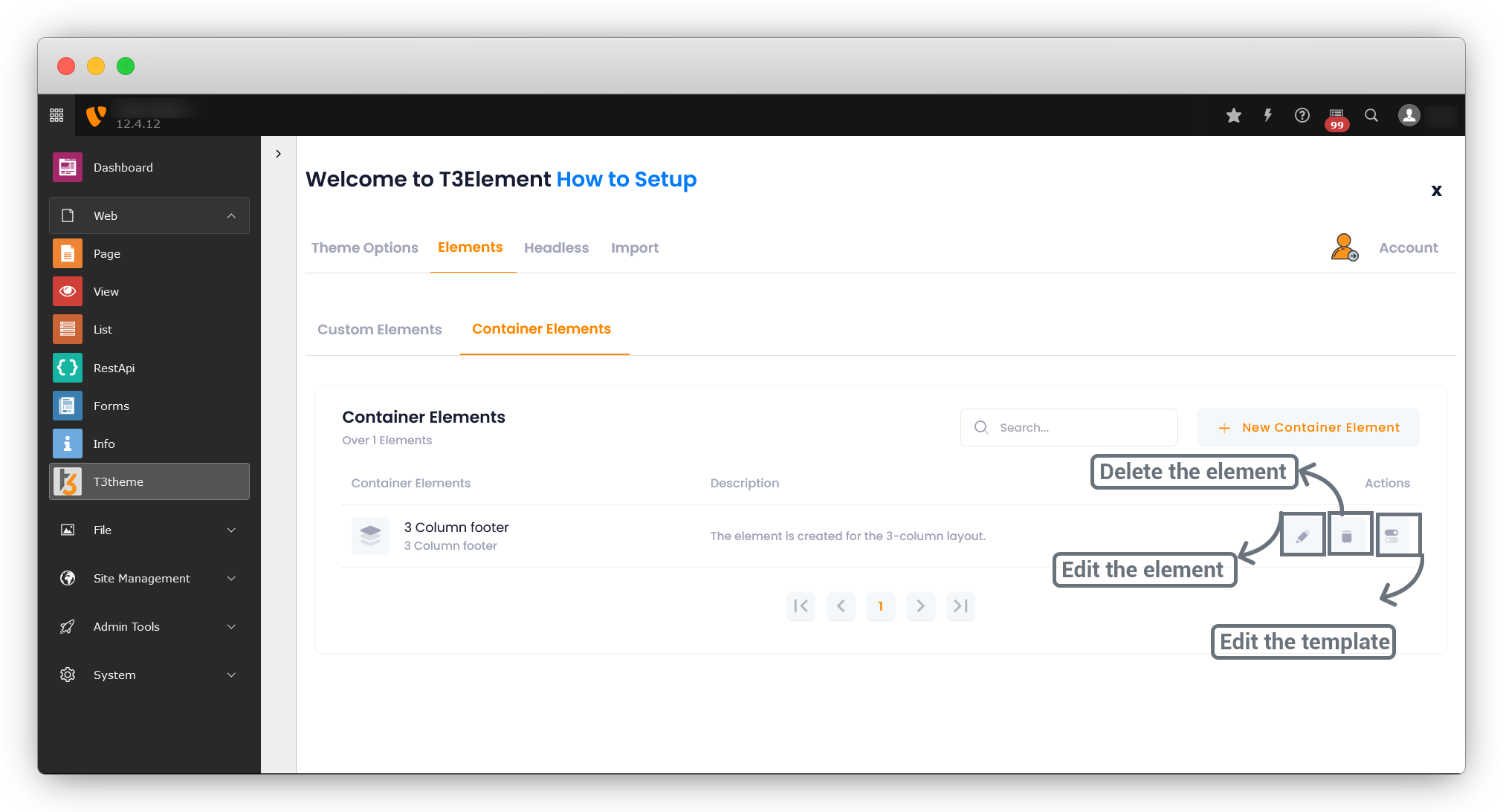Click the Search elements input field
The height and width of the screenshot is (812, 1503).
pyautogui.click(x=1069, y=428)
